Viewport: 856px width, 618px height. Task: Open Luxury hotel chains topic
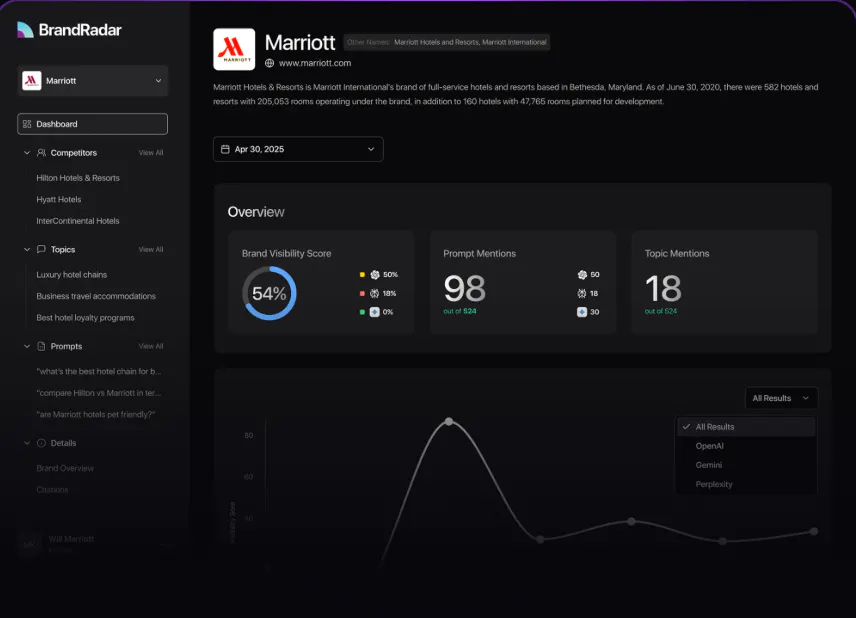[x=72, y=275]
